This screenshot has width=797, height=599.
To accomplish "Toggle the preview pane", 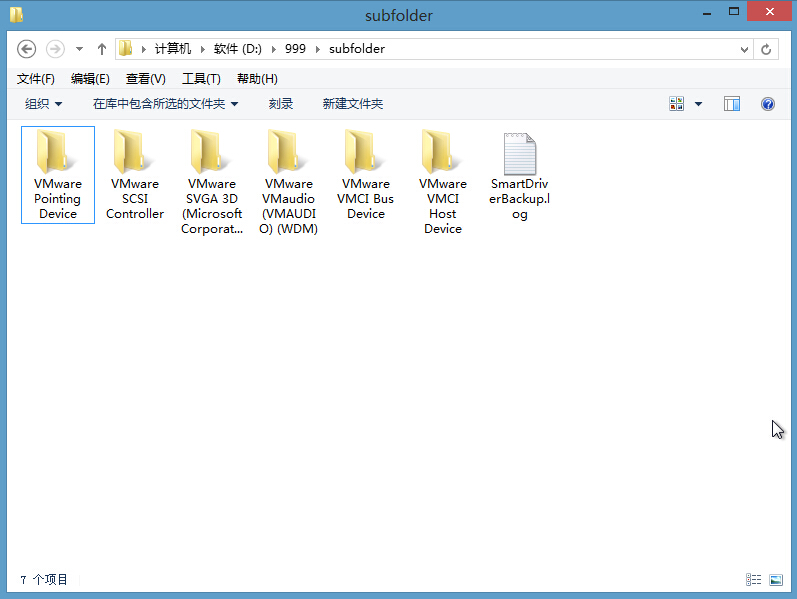I will pyautogui.click(x=731, y=104).
